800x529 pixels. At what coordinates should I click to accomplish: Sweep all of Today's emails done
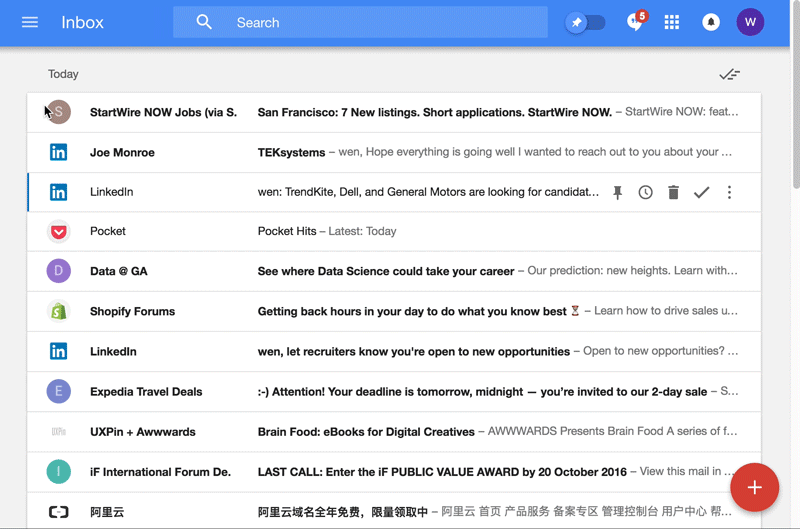pos(730,74)
